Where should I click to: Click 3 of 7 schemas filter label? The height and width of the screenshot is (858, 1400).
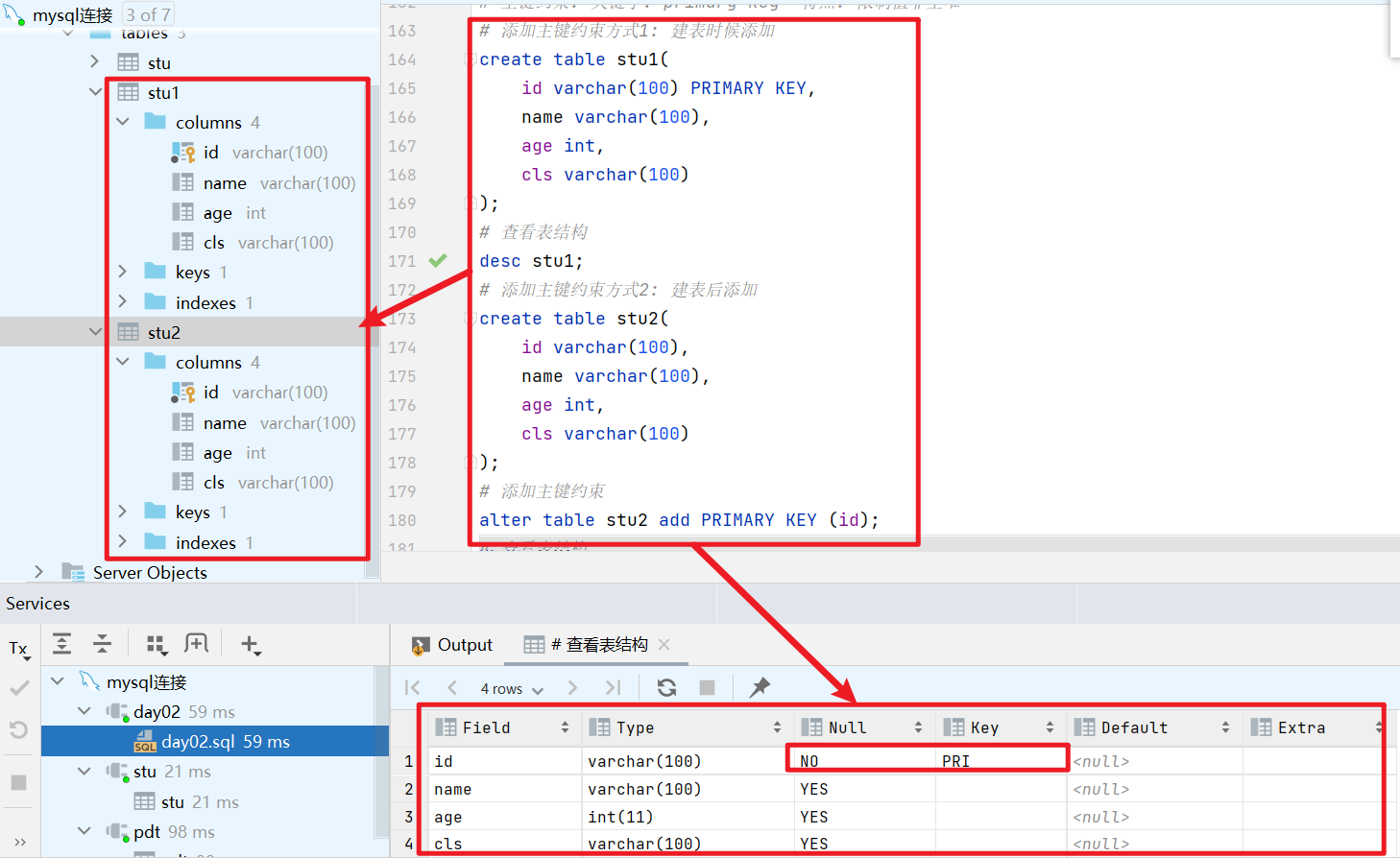[x=148, y=14]
